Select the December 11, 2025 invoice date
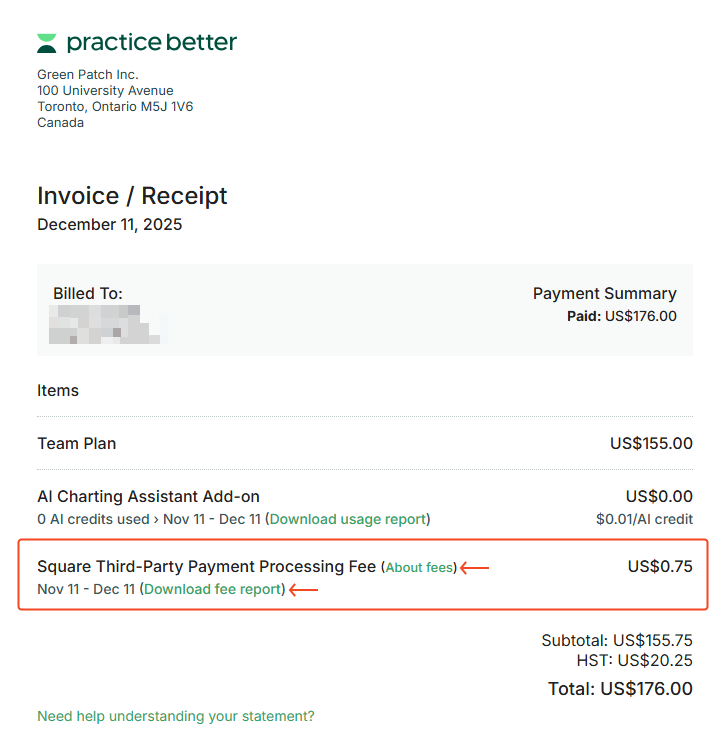Image resolution: width=722 pixels, height=752 pixels. pyautogui.click(x=110, y=224)
